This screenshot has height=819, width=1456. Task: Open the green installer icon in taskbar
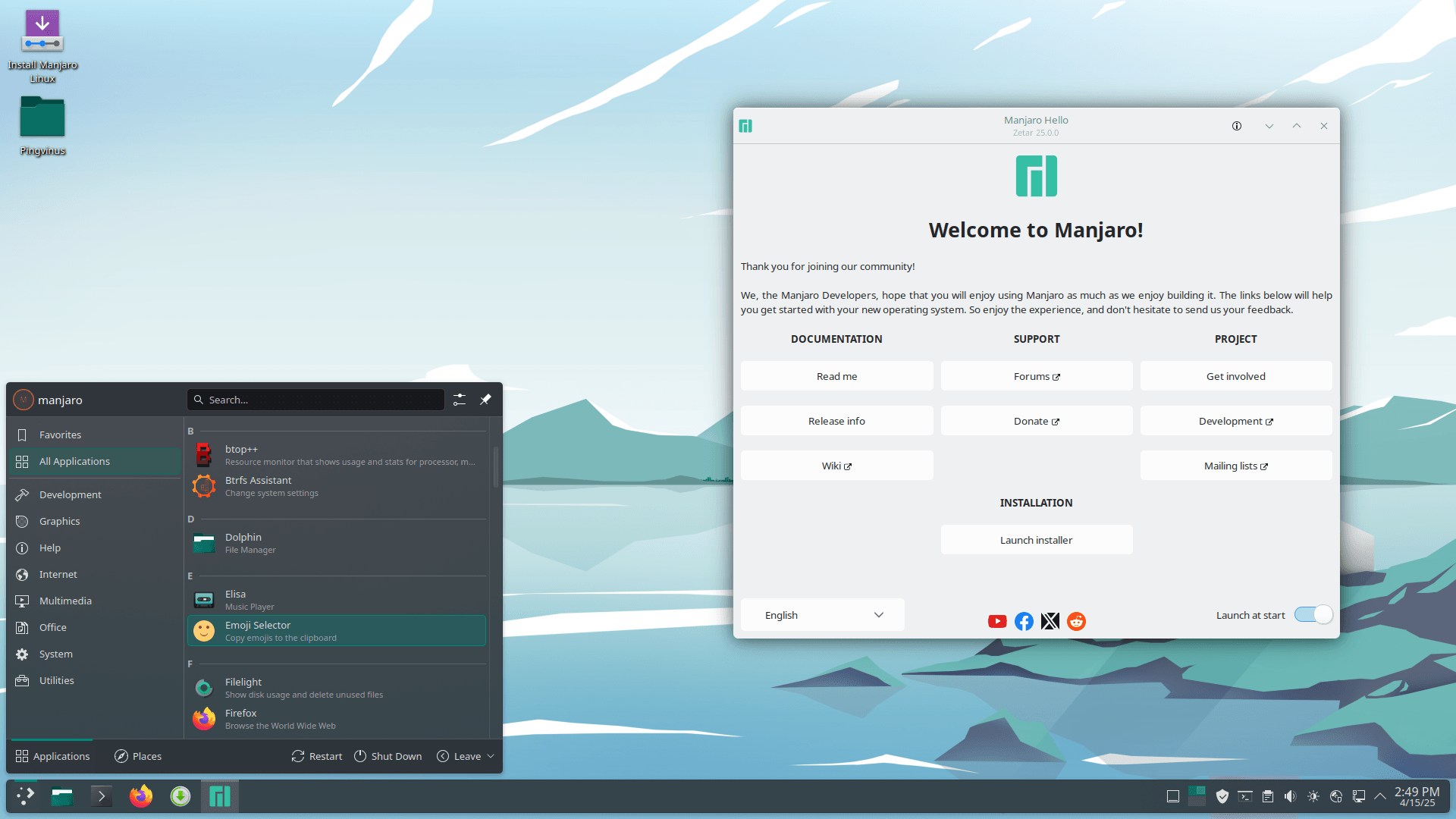click(x=180, y=796)
